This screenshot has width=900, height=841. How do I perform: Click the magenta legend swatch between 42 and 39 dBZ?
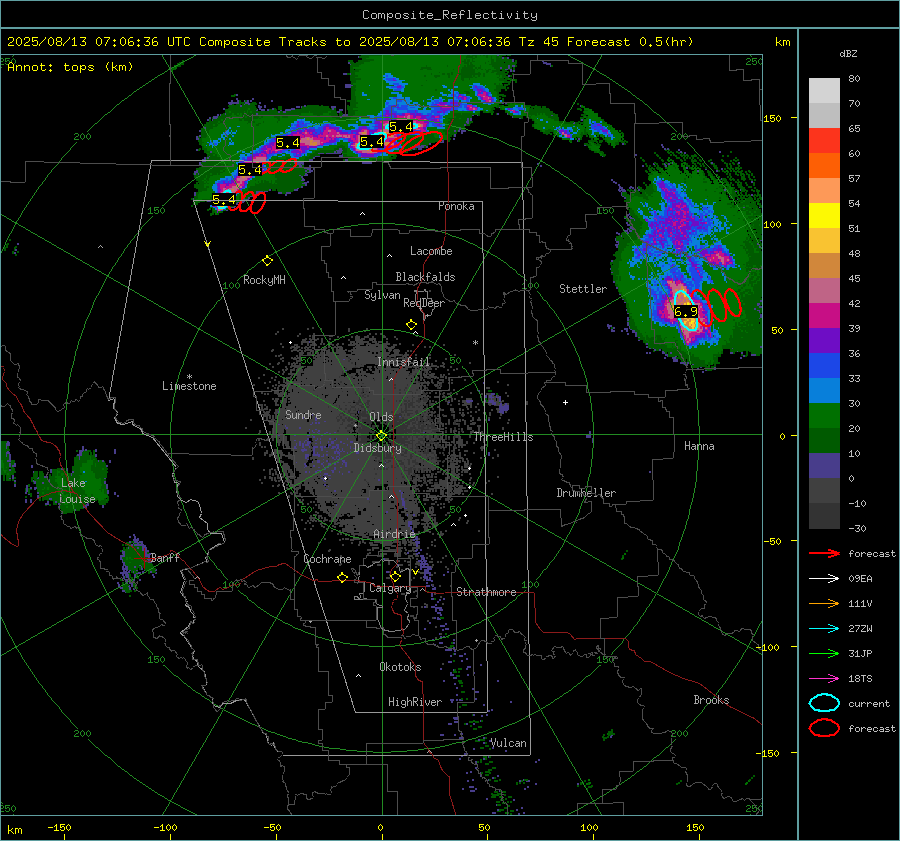824,316
